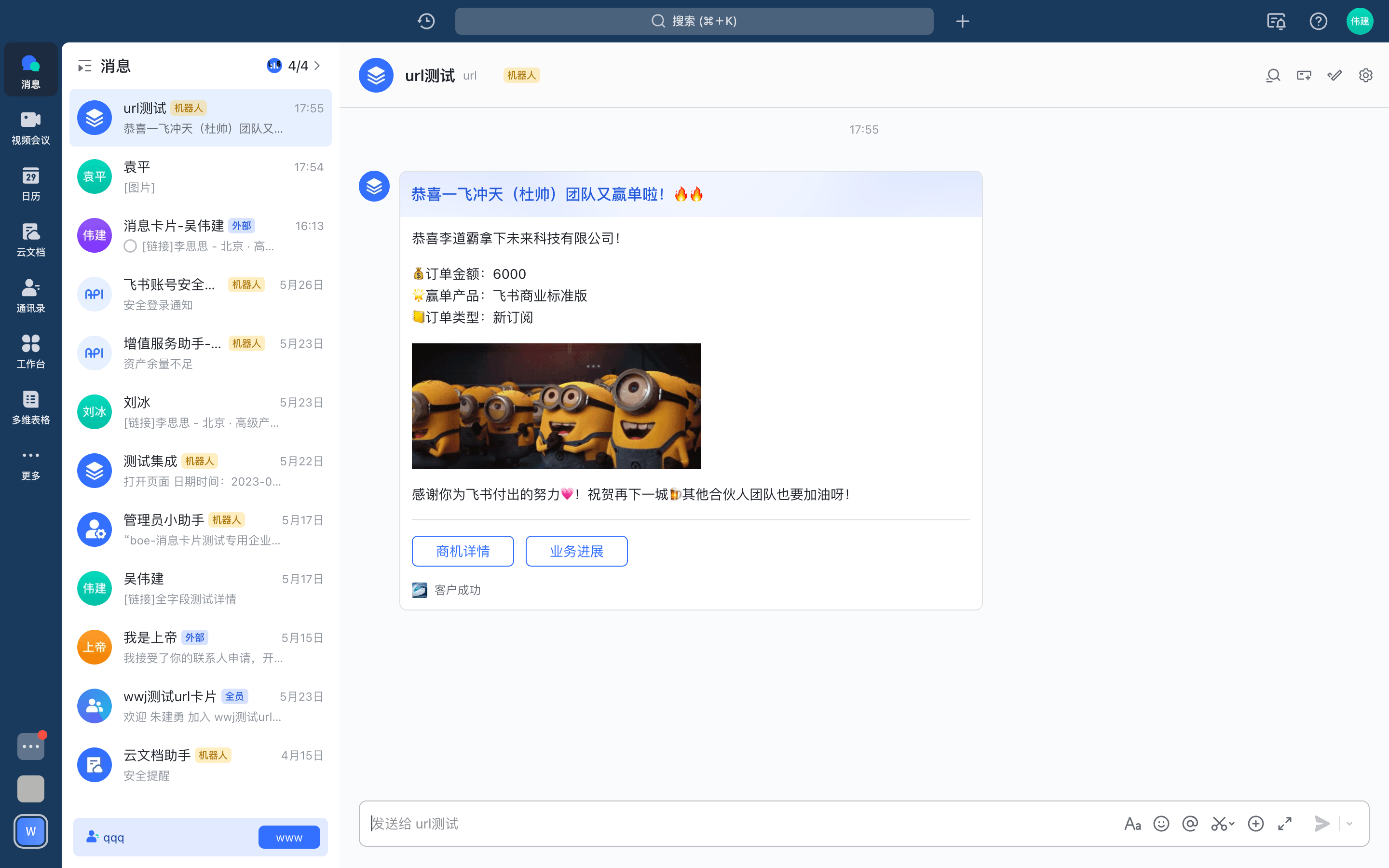This screenshot has height=868, width=1389.
Task: Open text formatting Aa in the message box
Action: [1132, 824]
